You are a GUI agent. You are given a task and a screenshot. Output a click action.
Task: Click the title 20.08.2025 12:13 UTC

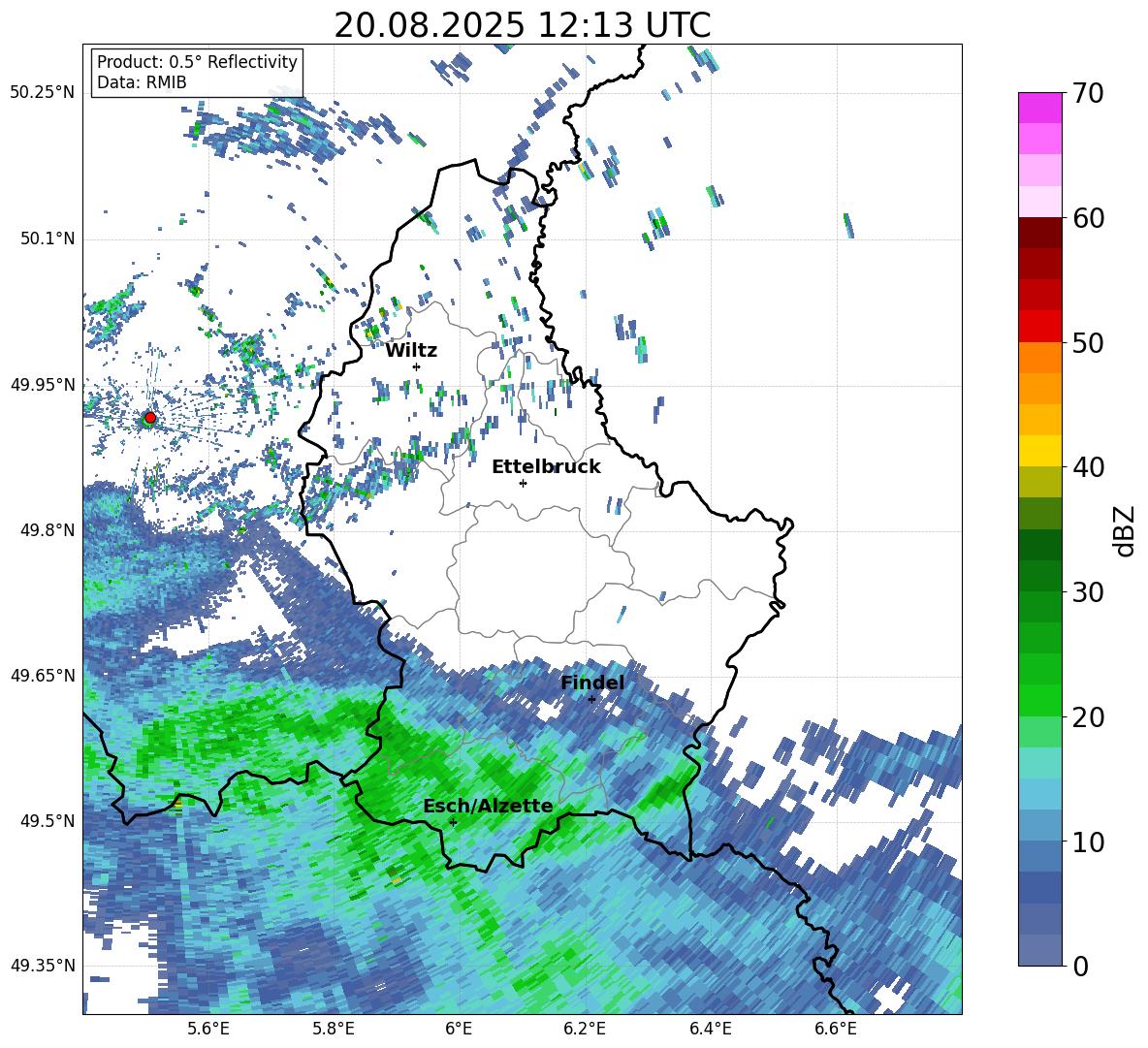point(522,25)
